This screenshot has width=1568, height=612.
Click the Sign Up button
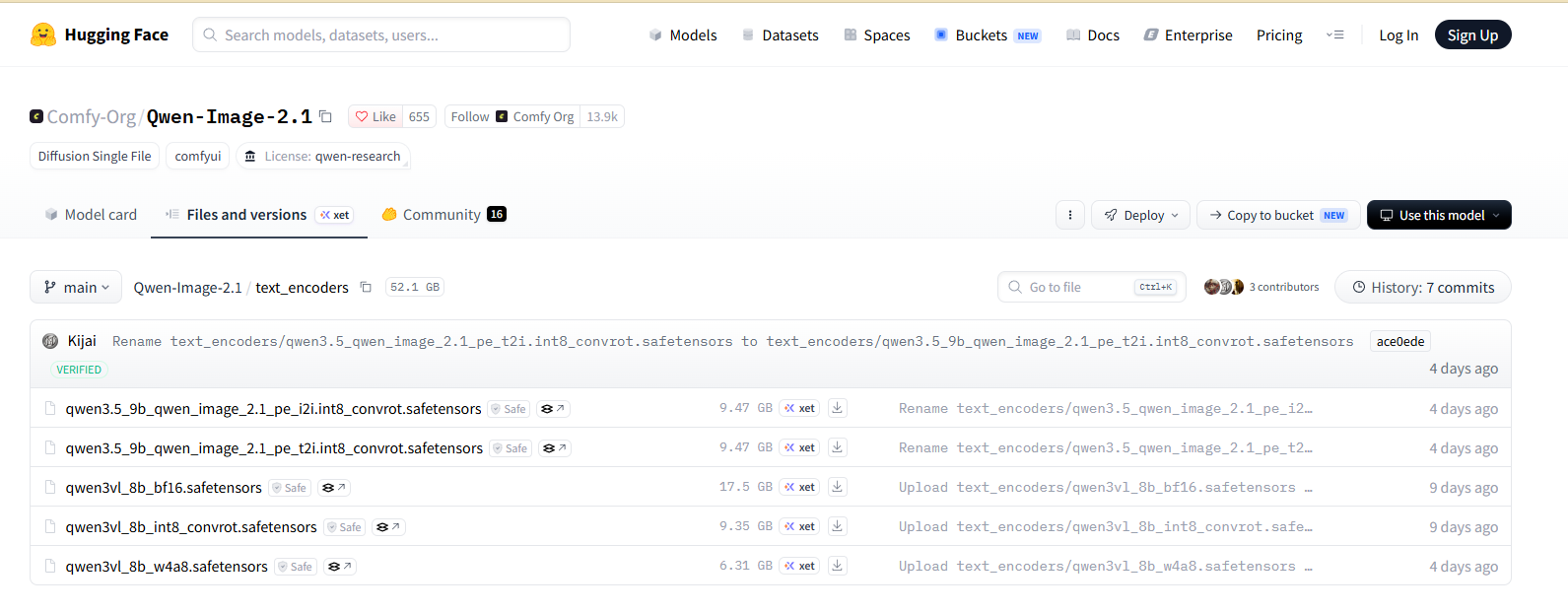tap(1472, 35)
